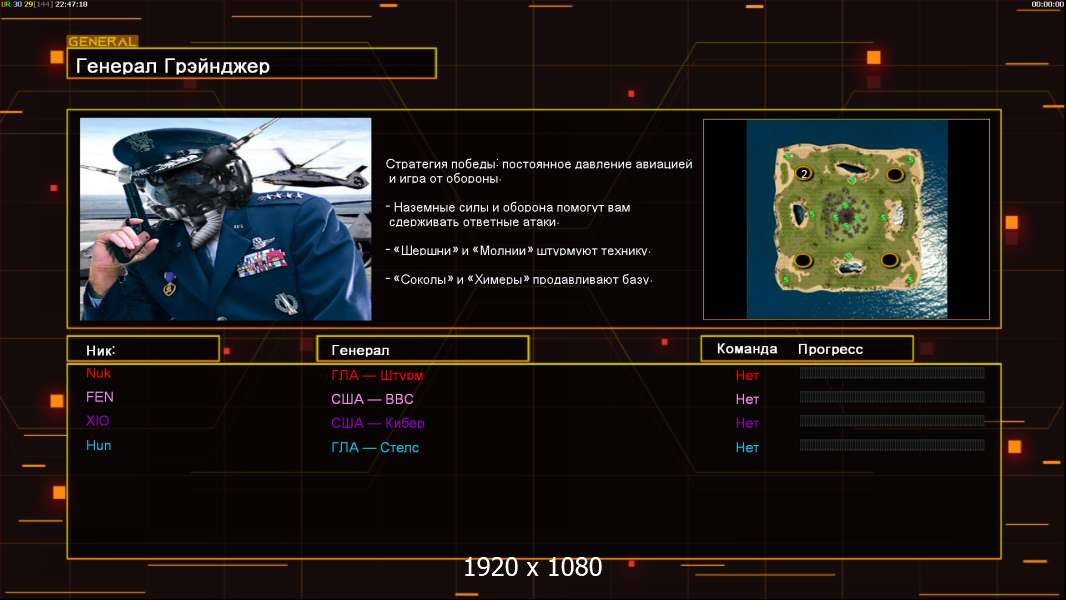Click start position marker numbered 2 on map
Viewport: 1066px width, 600px height.
coord(803,174)
